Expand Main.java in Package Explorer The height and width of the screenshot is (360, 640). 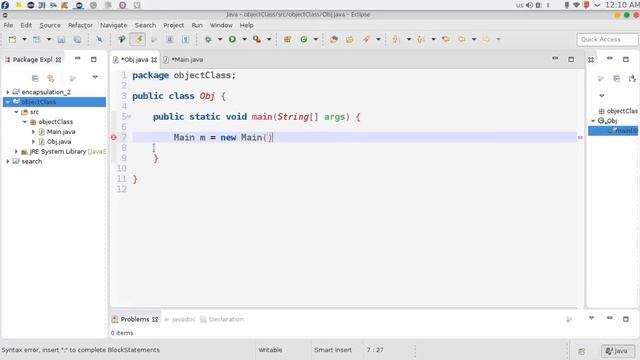(33, 131)
